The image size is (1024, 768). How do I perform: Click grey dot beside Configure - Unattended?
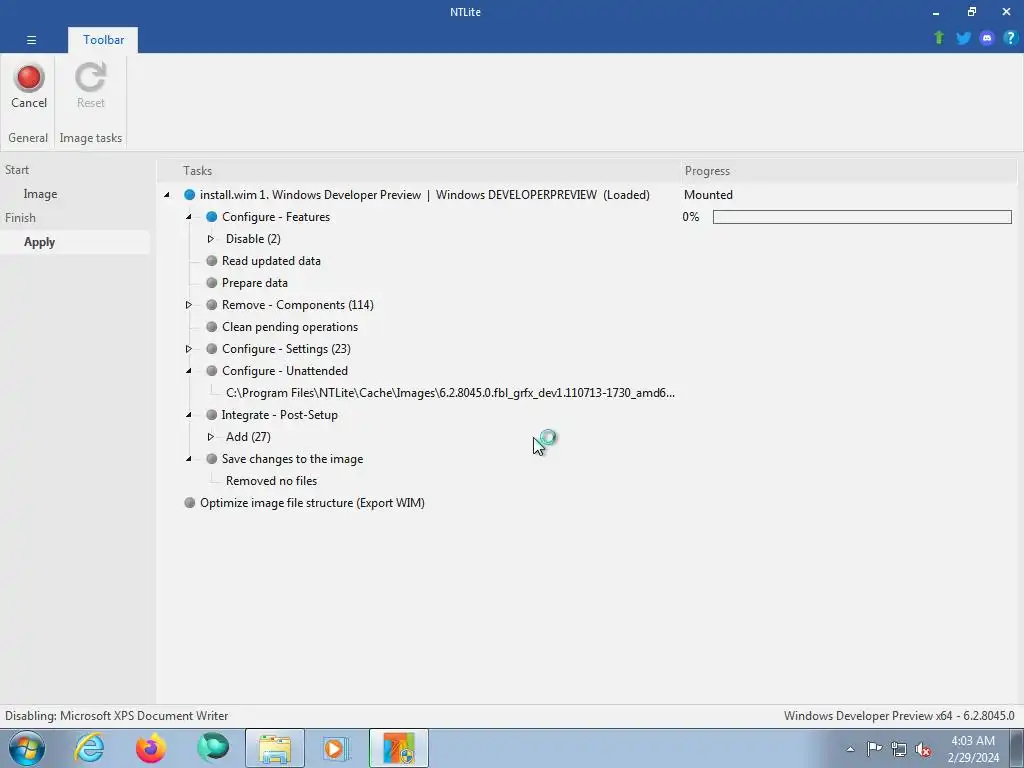(212, 371)
